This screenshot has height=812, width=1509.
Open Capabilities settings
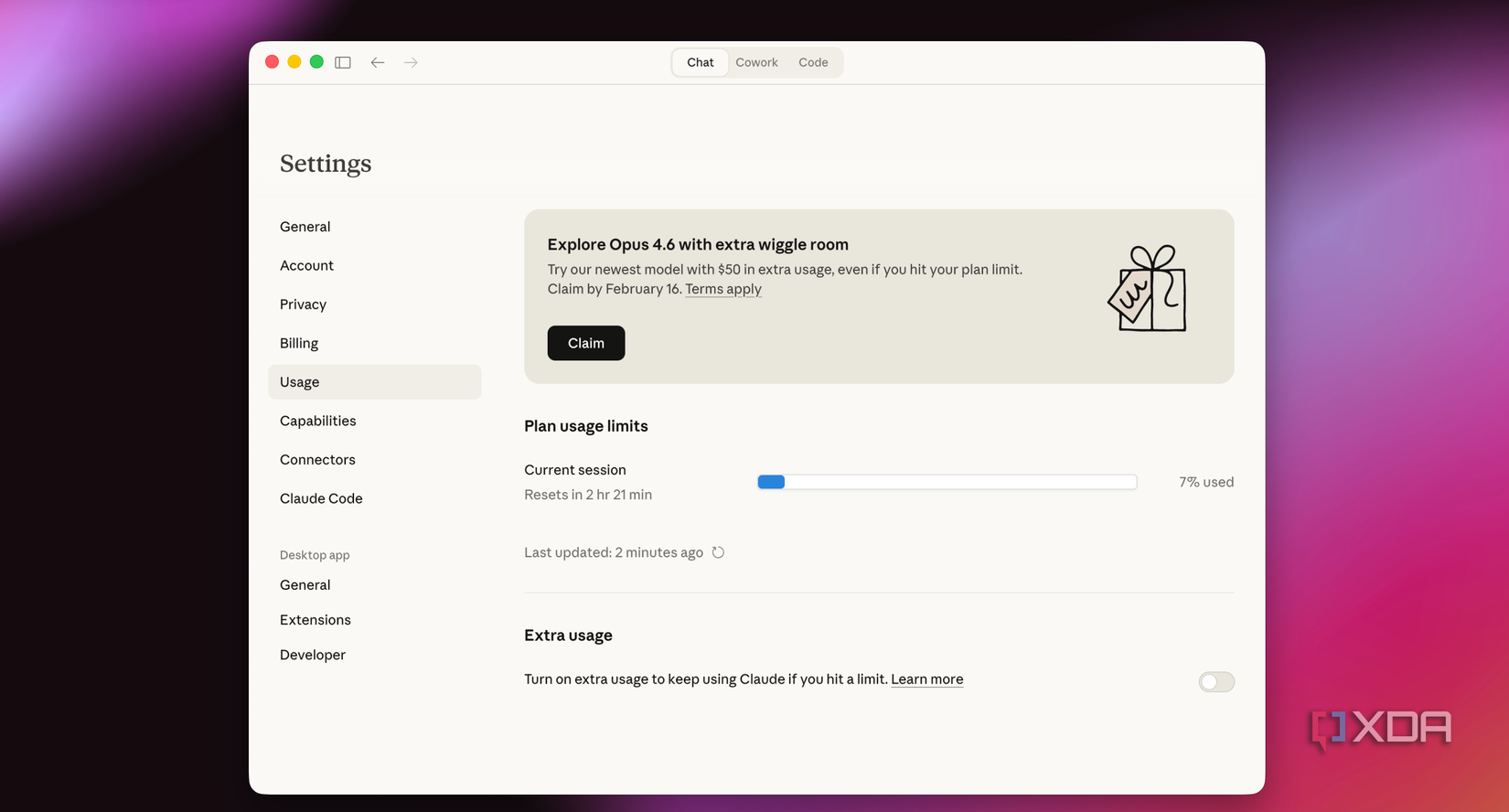[x=375, y=421]
